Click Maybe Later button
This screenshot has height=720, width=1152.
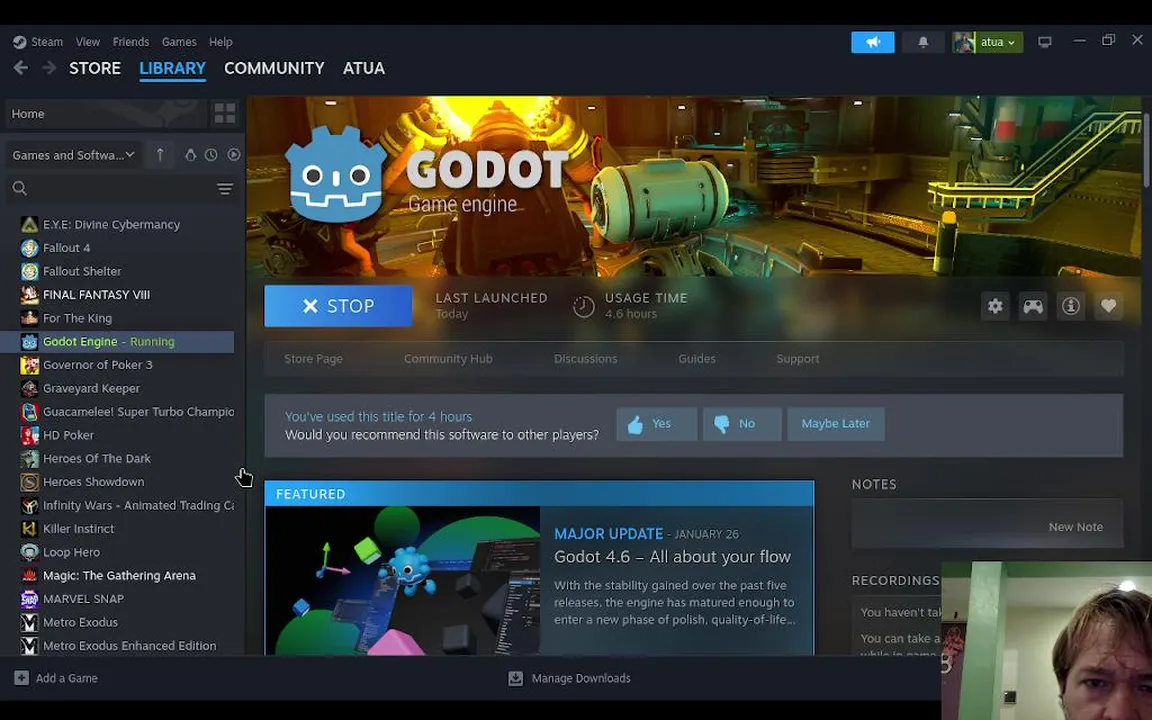[x=835, y=424]
